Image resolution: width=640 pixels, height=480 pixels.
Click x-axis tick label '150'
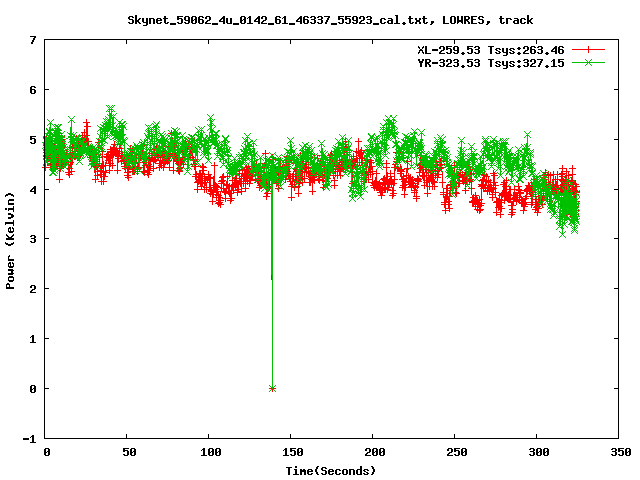pos(293,452)
